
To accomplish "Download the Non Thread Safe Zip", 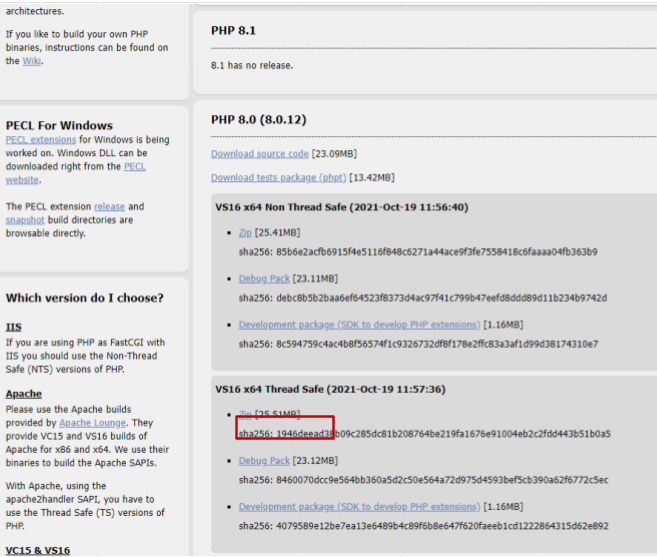I will pos(245,233).
